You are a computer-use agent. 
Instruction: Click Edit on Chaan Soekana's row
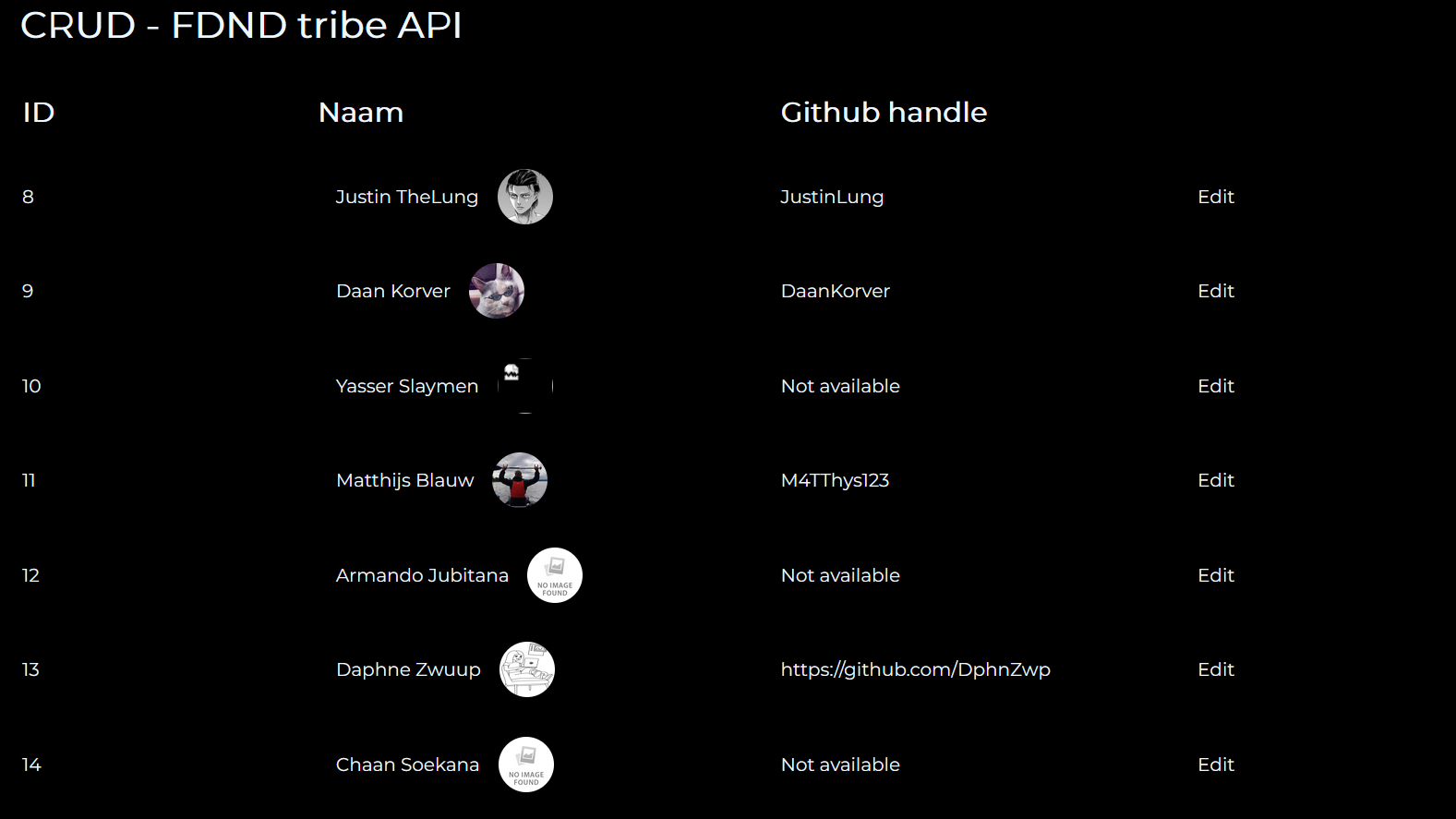pyautogui.click(x=1215, y=764)
